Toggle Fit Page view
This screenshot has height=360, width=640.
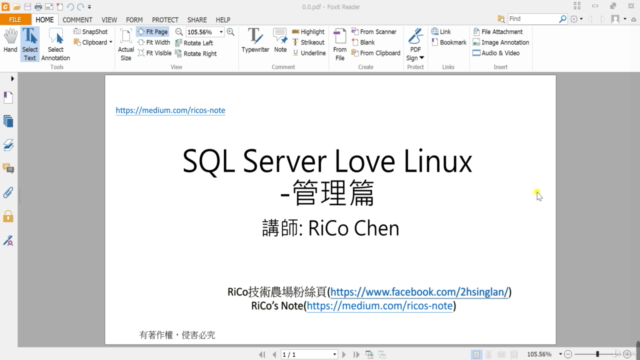(153, 31)
